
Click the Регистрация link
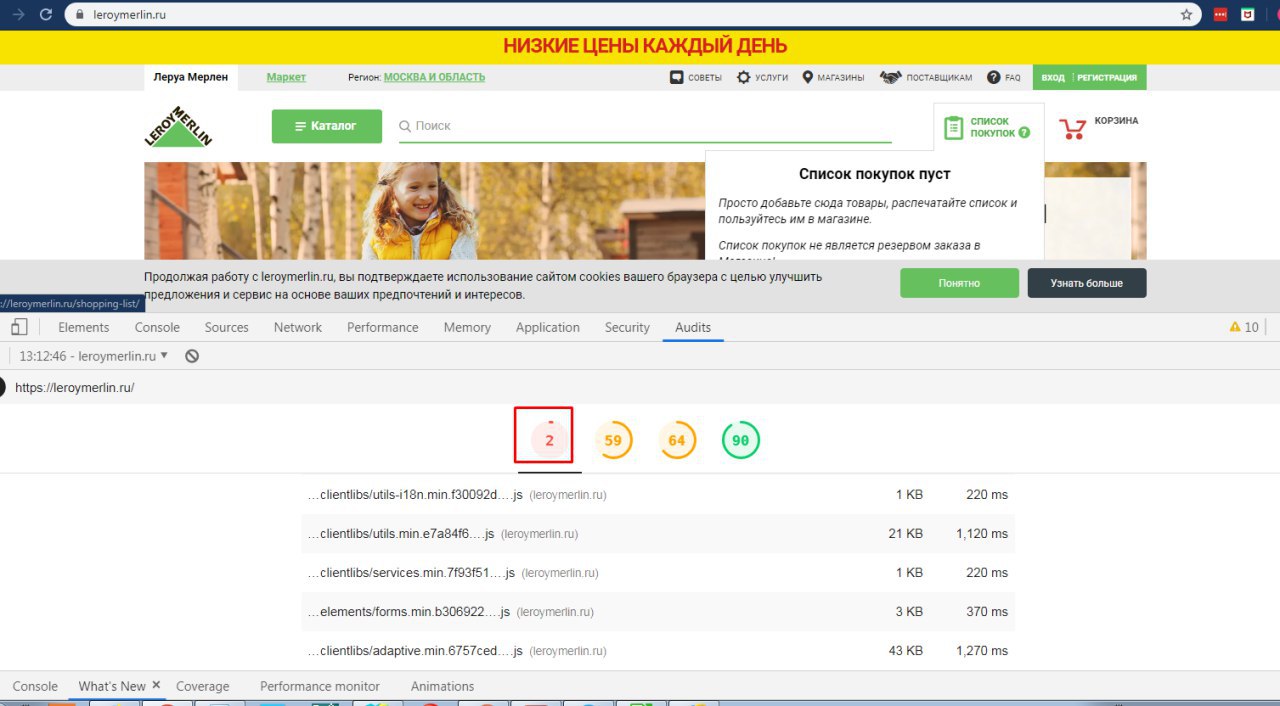pyautogui.click(x=1106, y=77)
